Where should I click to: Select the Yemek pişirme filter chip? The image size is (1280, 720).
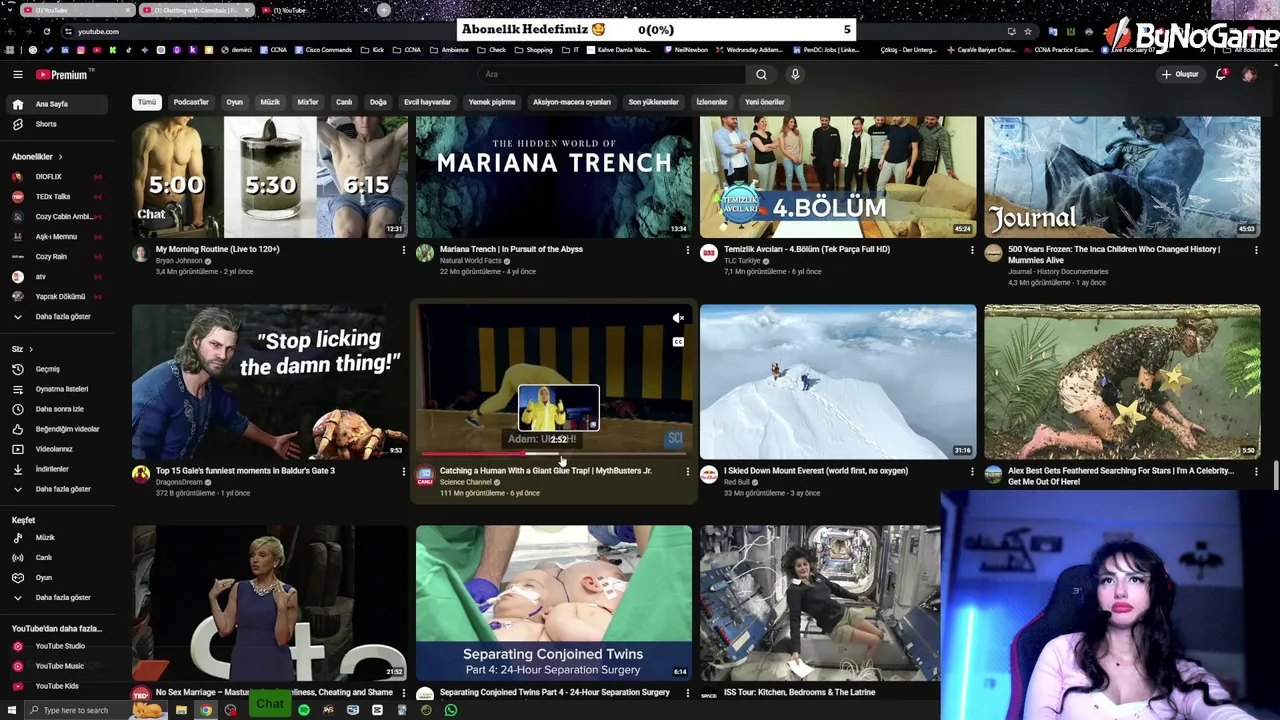[492, 102]
